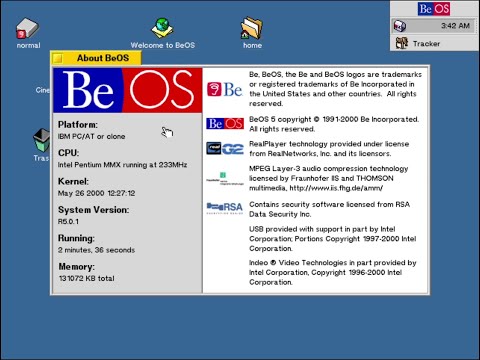The height and width of the screenshot is (360, 480).
Task: Click the Indeo Video Technologies notice
Action: [x=333, y=272]
